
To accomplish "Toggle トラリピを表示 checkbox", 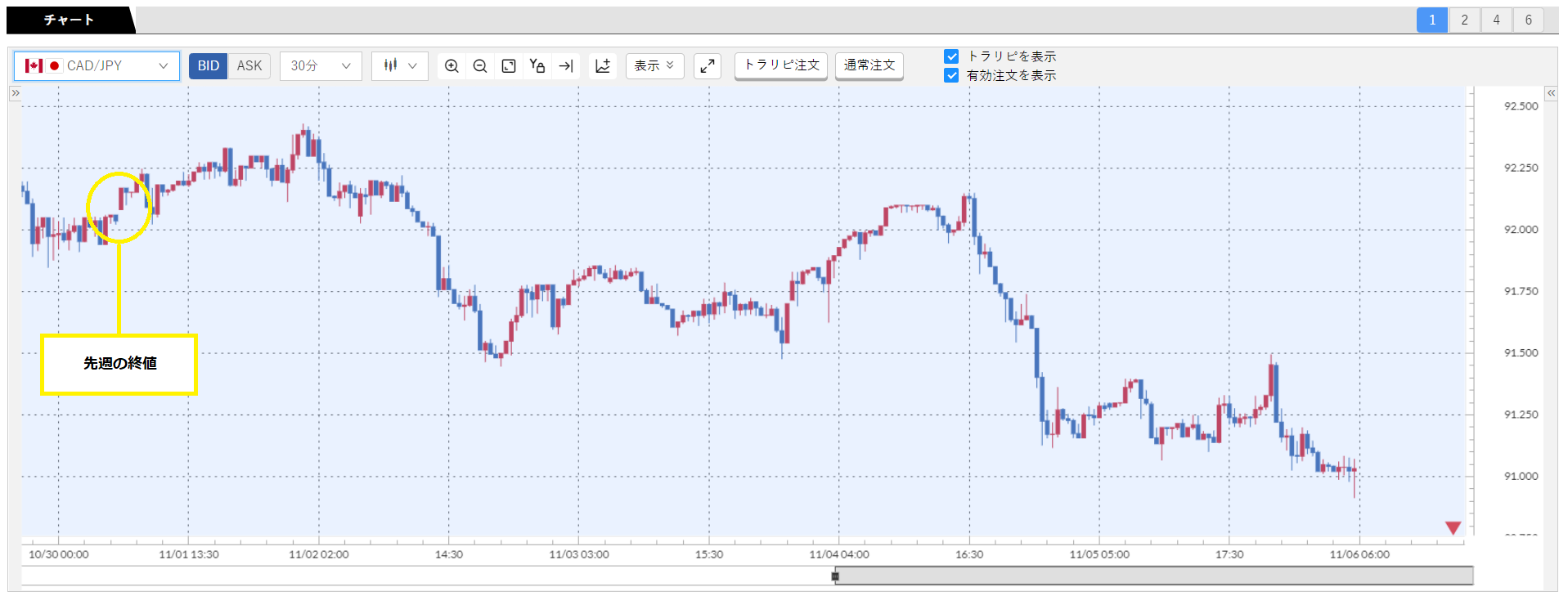I will (951, 56).
